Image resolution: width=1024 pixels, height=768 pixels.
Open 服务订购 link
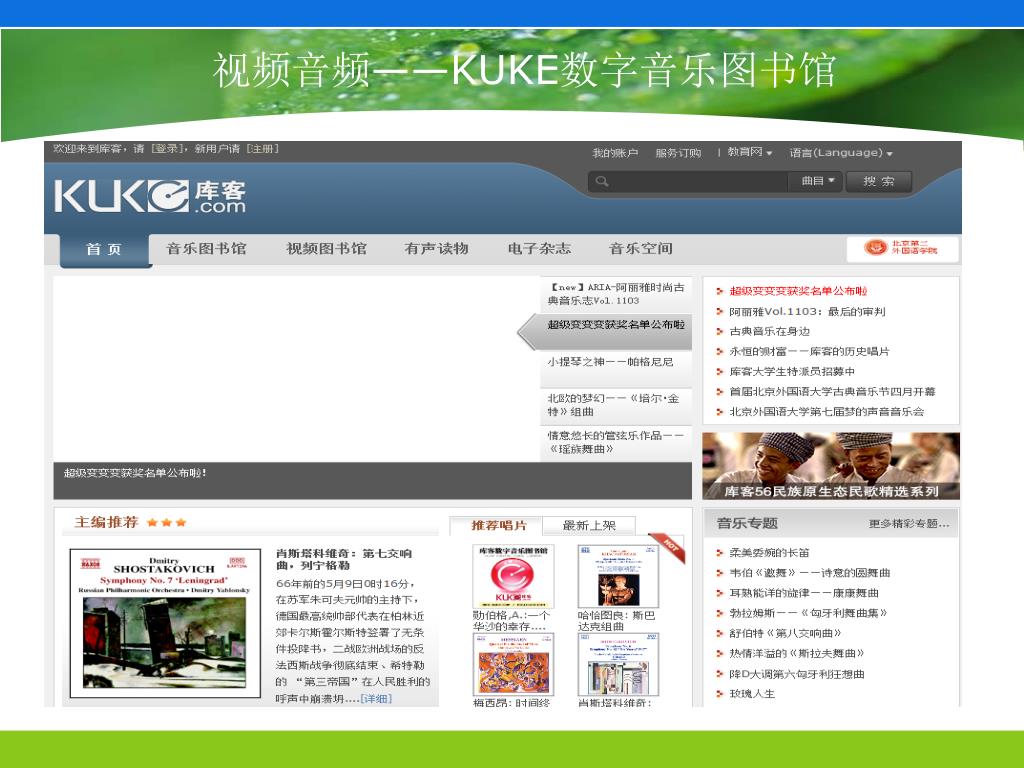click(x=678, y=153)
